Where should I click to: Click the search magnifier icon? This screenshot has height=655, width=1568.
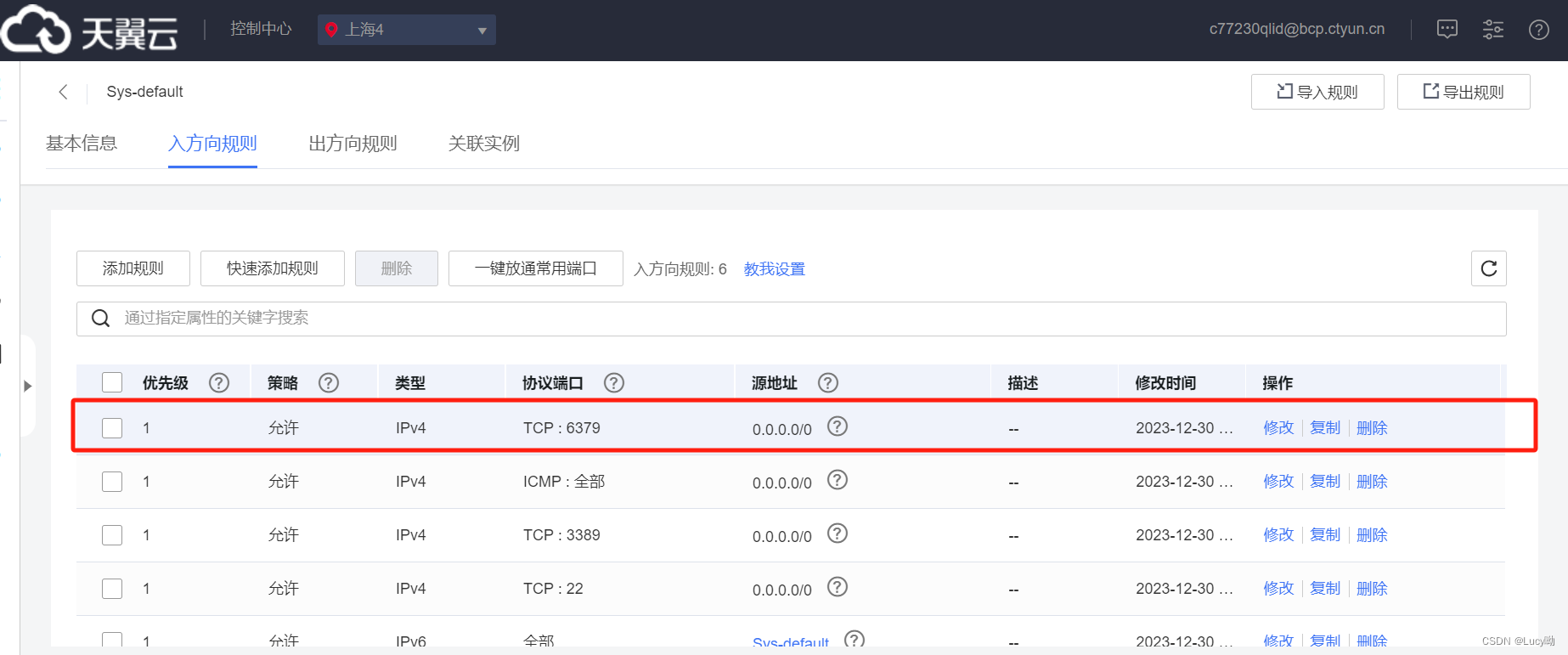[x=100, y=319]
